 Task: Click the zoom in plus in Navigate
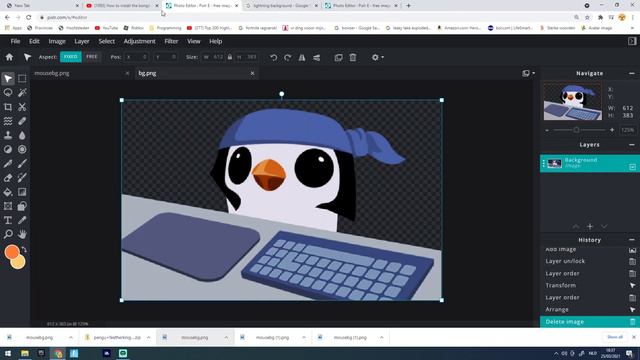pos(612,130)
